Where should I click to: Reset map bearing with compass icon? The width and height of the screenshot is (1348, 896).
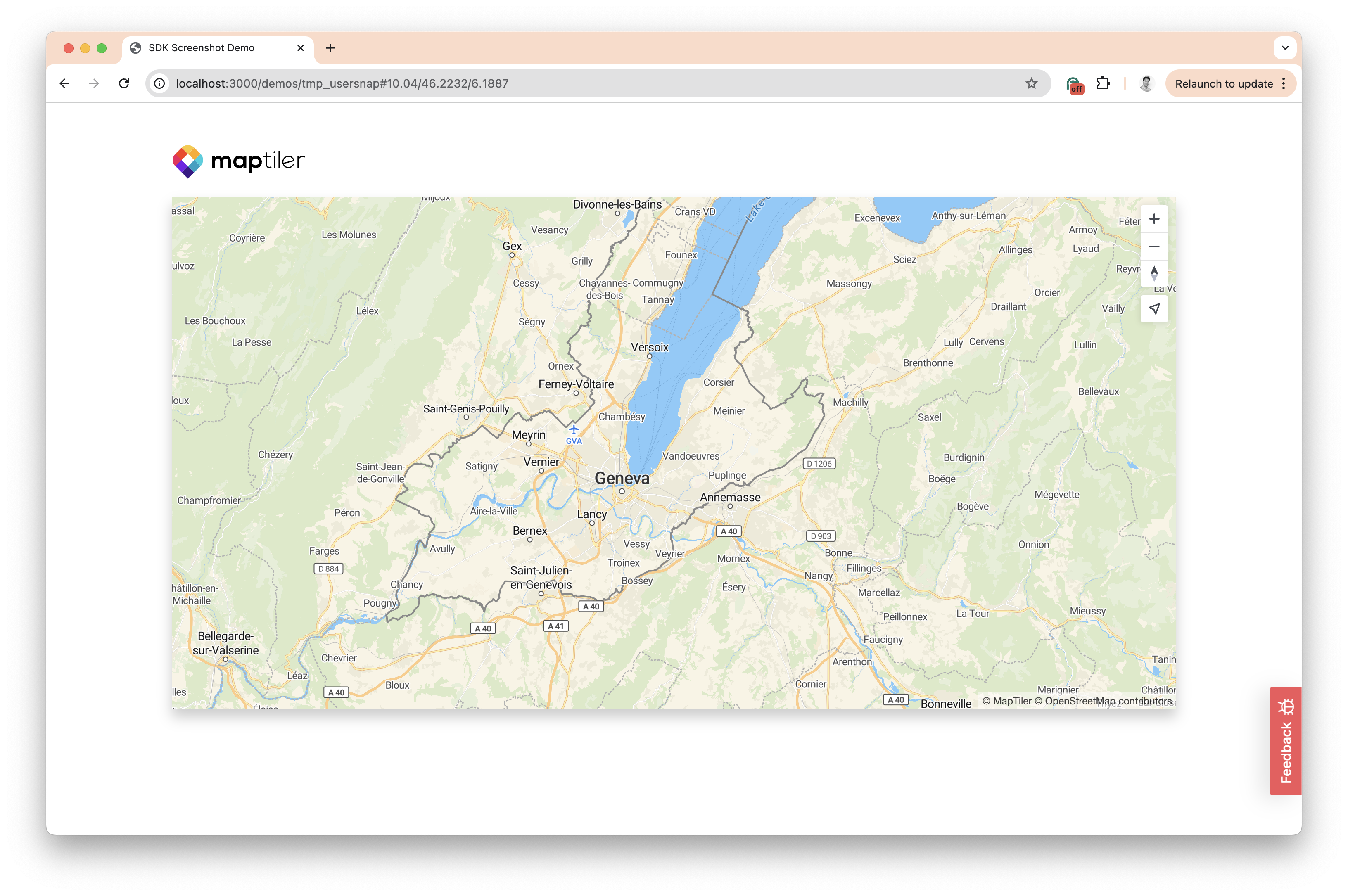tap(1154, 274)
